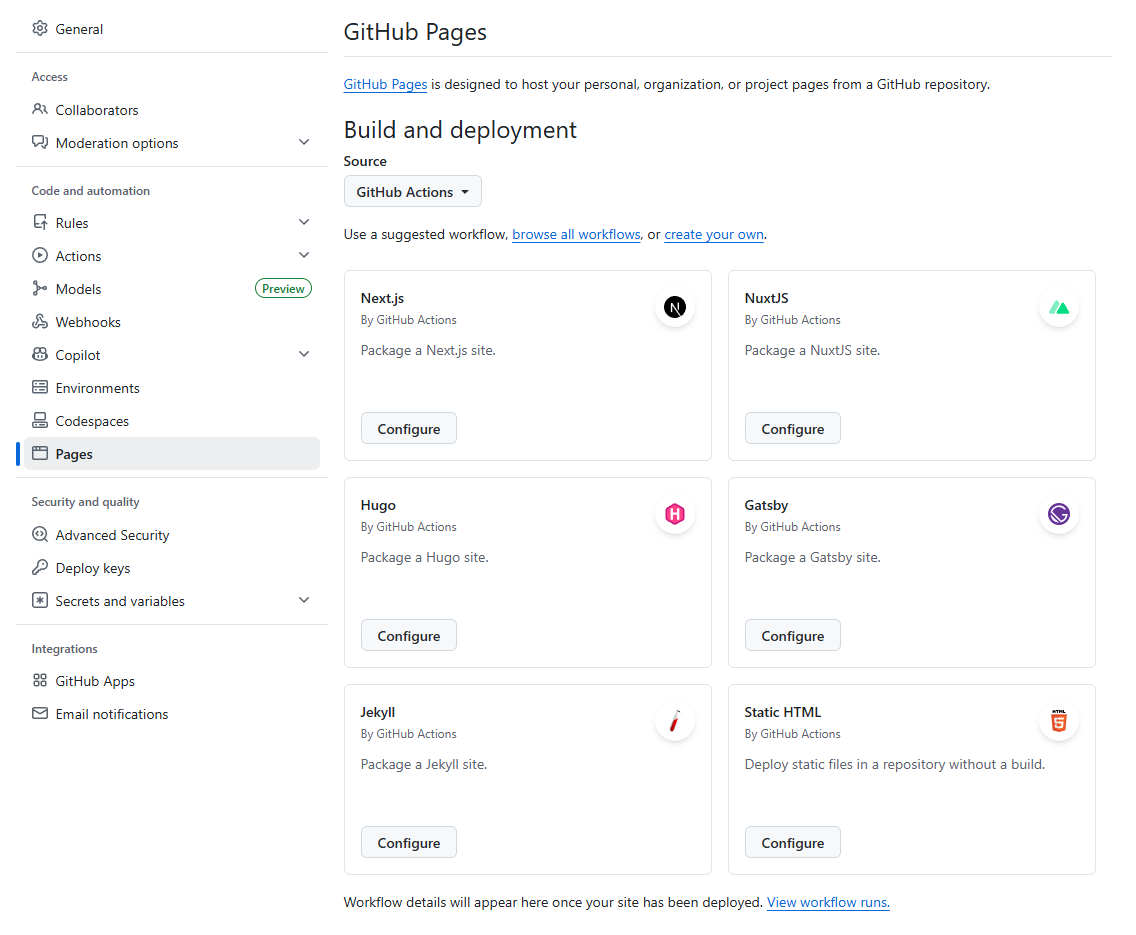Click the Environments server icon
Image resolution: width=1136 pixels, height=935 pixels.
[40, 387]
